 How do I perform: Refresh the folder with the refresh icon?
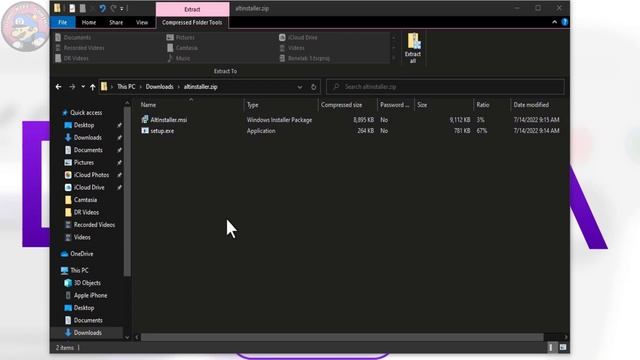(313, 87)
